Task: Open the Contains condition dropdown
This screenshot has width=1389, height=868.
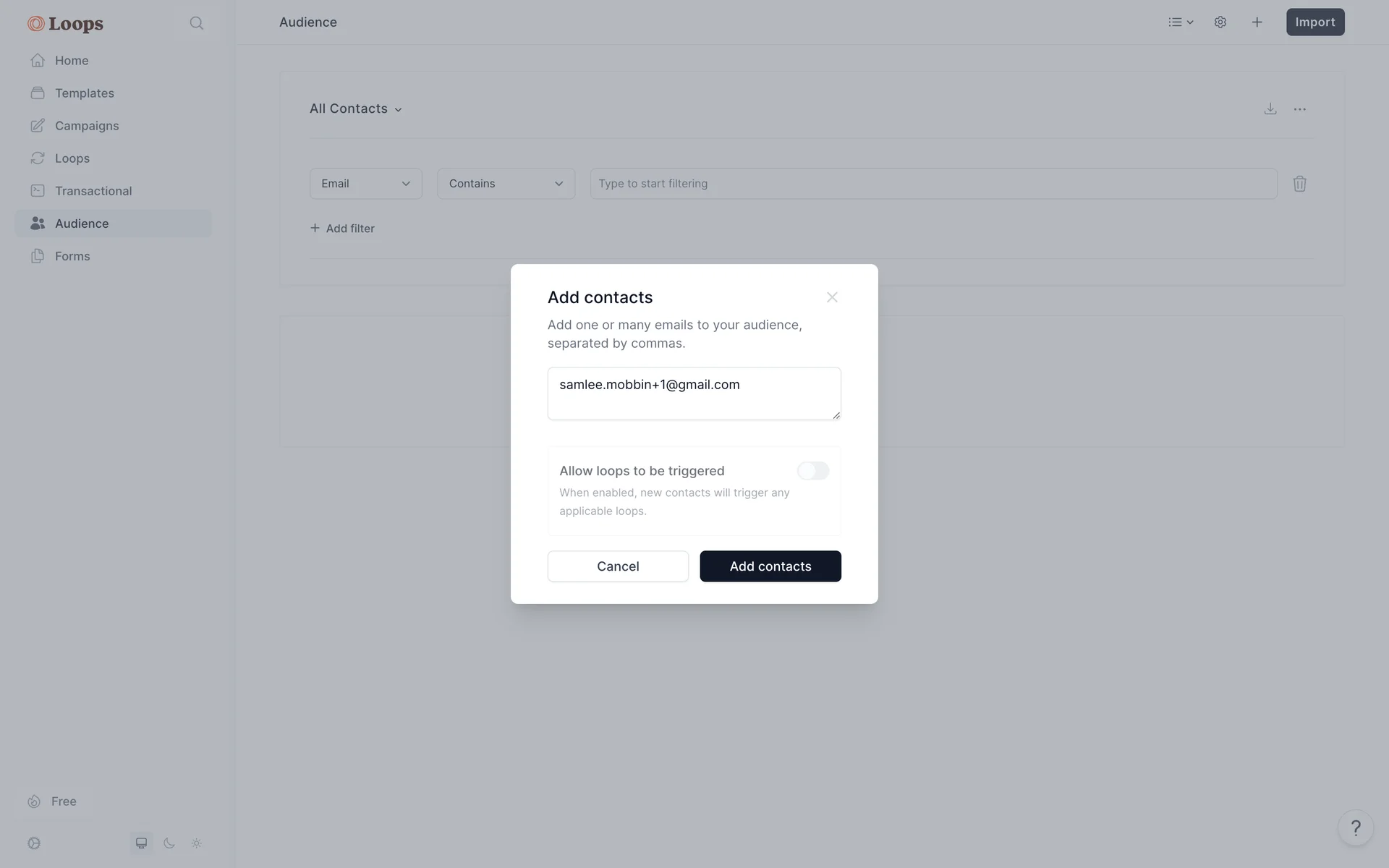Action: point(506,184)
